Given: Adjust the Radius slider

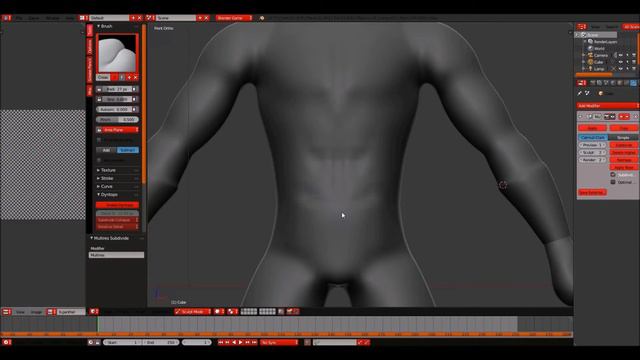Looking at the screenshot, I should click(117, 89).
